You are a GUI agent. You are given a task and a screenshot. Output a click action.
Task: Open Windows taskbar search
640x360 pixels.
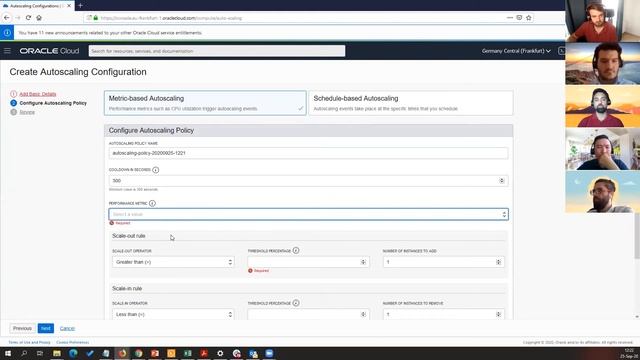click(24, 353)
